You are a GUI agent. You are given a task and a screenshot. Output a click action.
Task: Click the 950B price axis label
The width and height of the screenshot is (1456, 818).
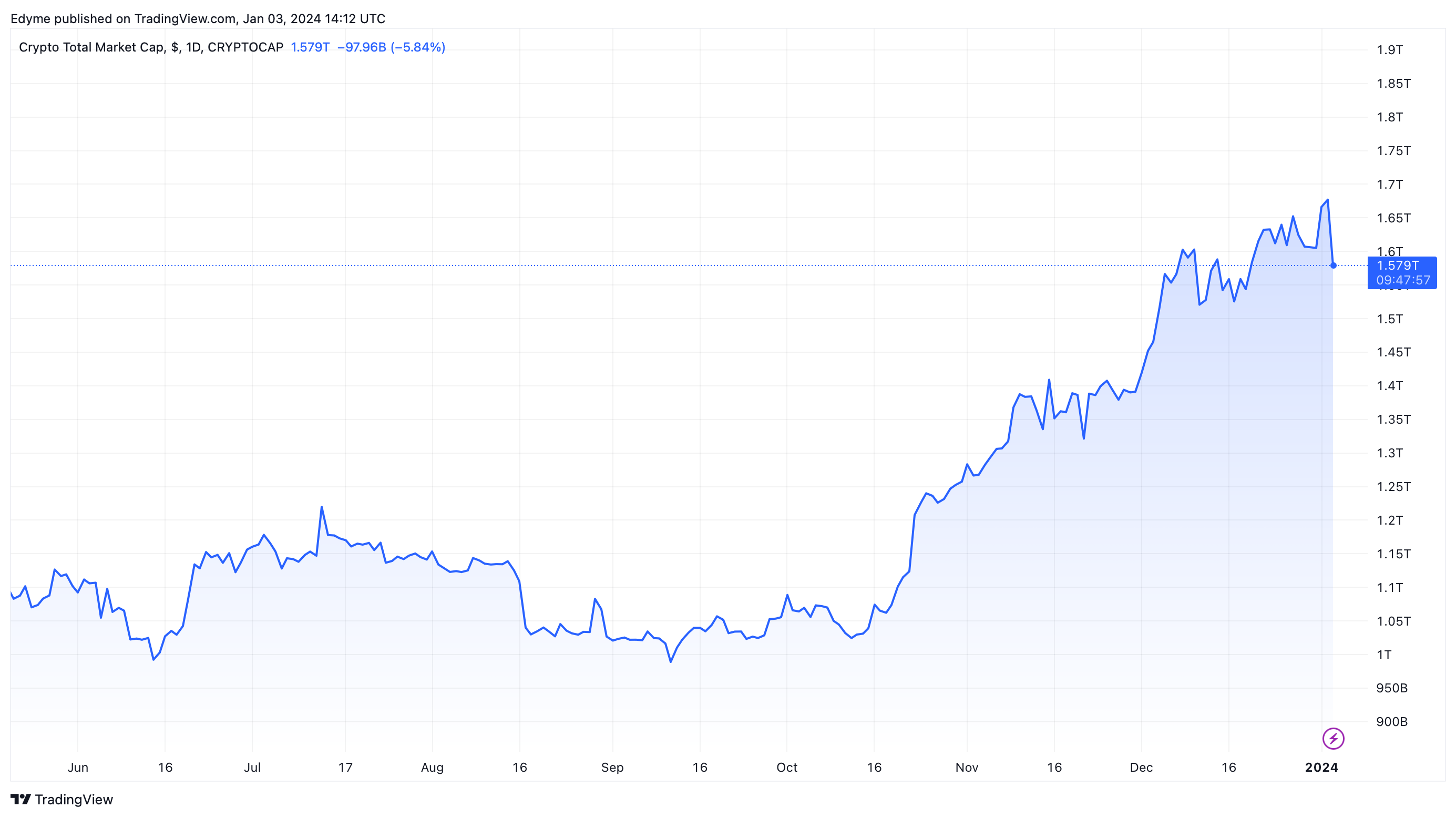pos(1391,688)
